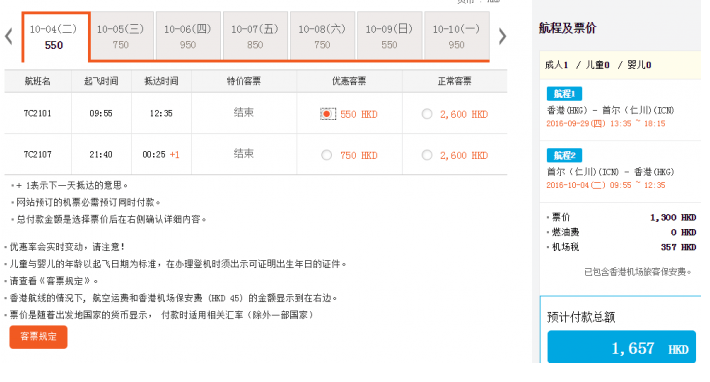Click the 起飞时间 column header

pyautogui.click(x=101, y=81)
